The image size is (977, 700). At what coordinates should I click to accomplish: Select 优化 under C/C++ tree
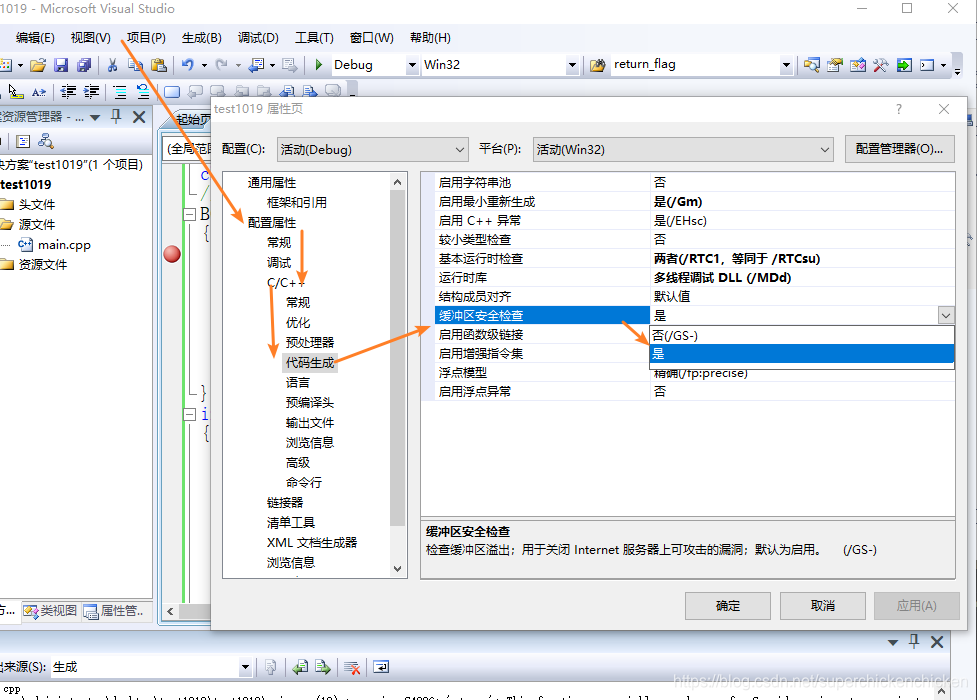coord(298,322)
